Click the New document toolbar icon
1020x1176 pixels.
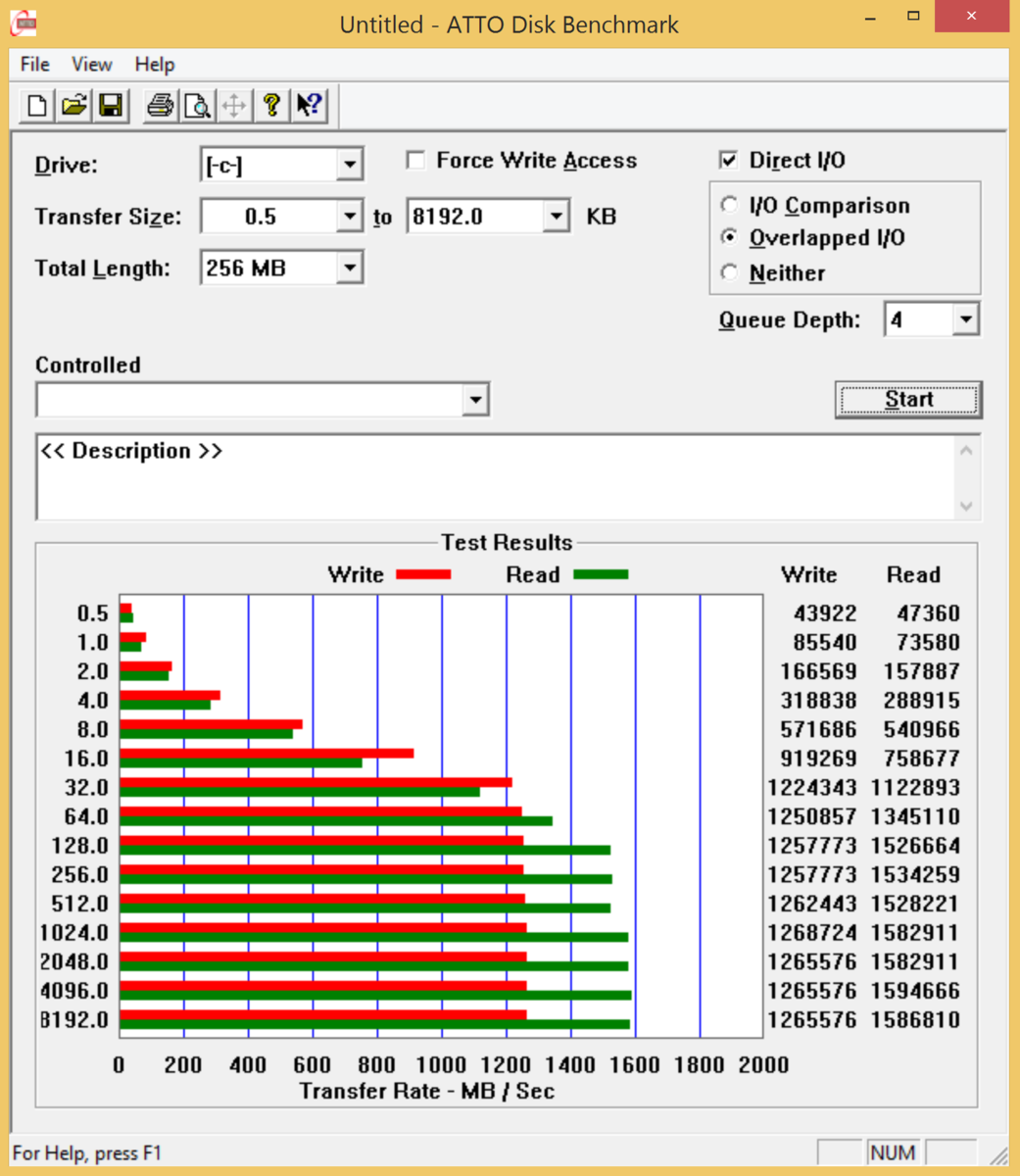coord(37,105)
